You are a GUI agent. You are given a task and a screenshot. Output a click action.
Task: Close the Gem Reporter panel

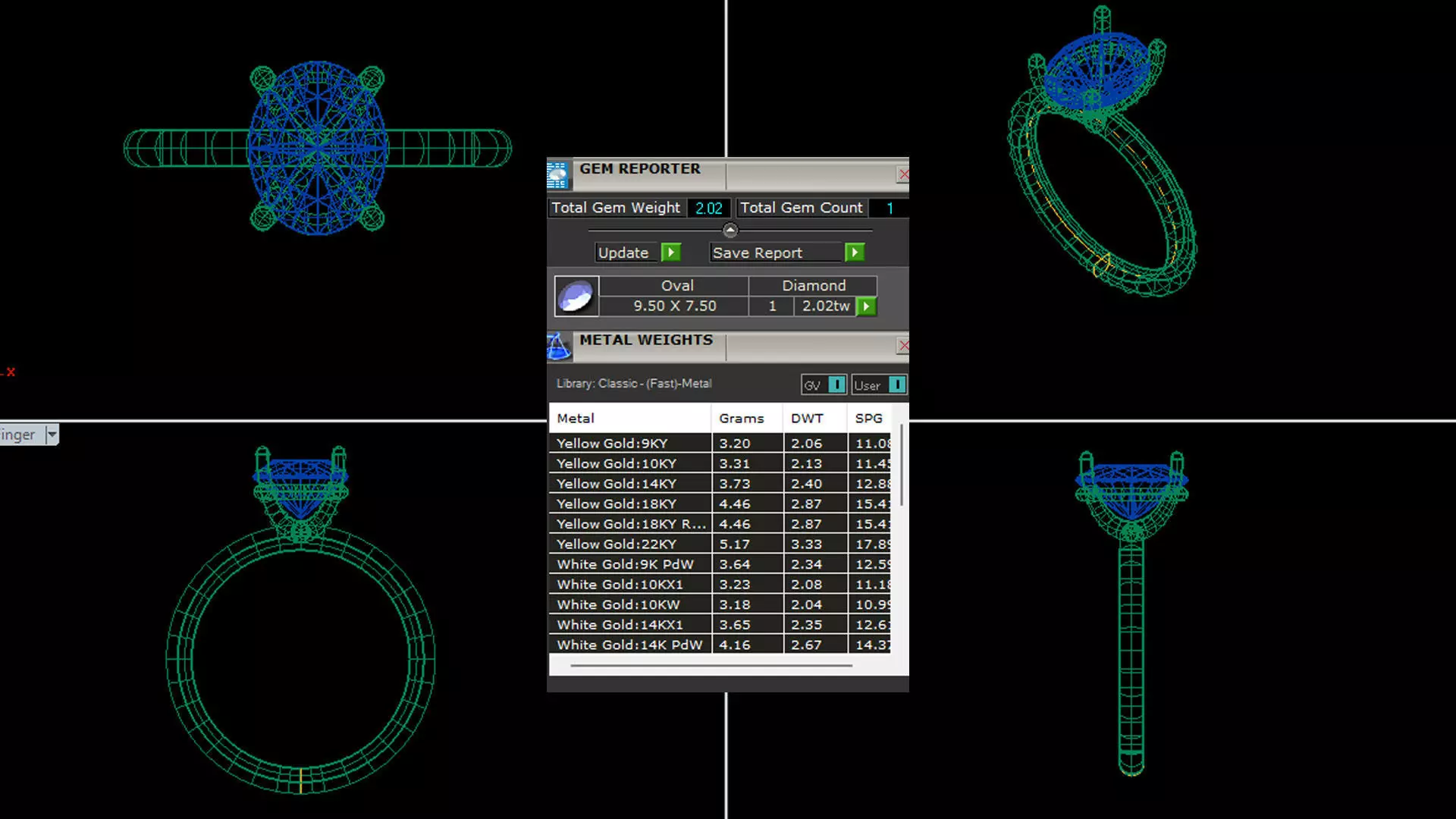(x=903, y=174)
